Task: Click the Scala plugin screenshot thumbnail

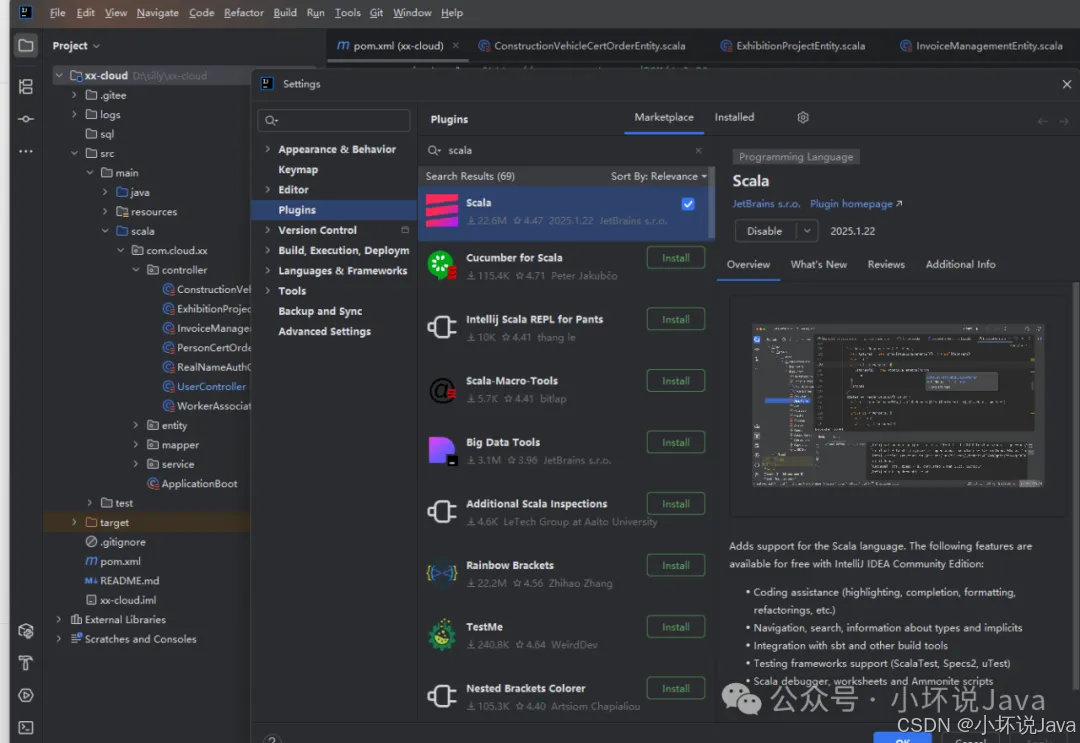Action: point(897,406)
